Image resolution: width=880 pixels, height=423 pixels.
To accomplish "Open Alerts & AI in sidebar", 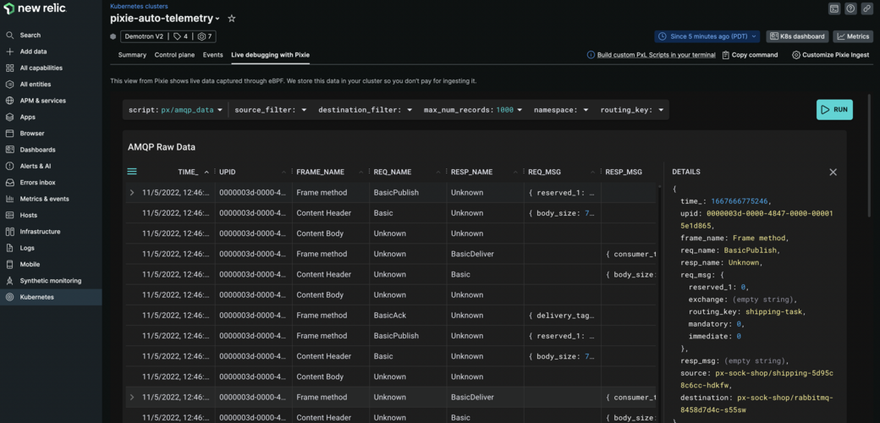I will 35,166.
